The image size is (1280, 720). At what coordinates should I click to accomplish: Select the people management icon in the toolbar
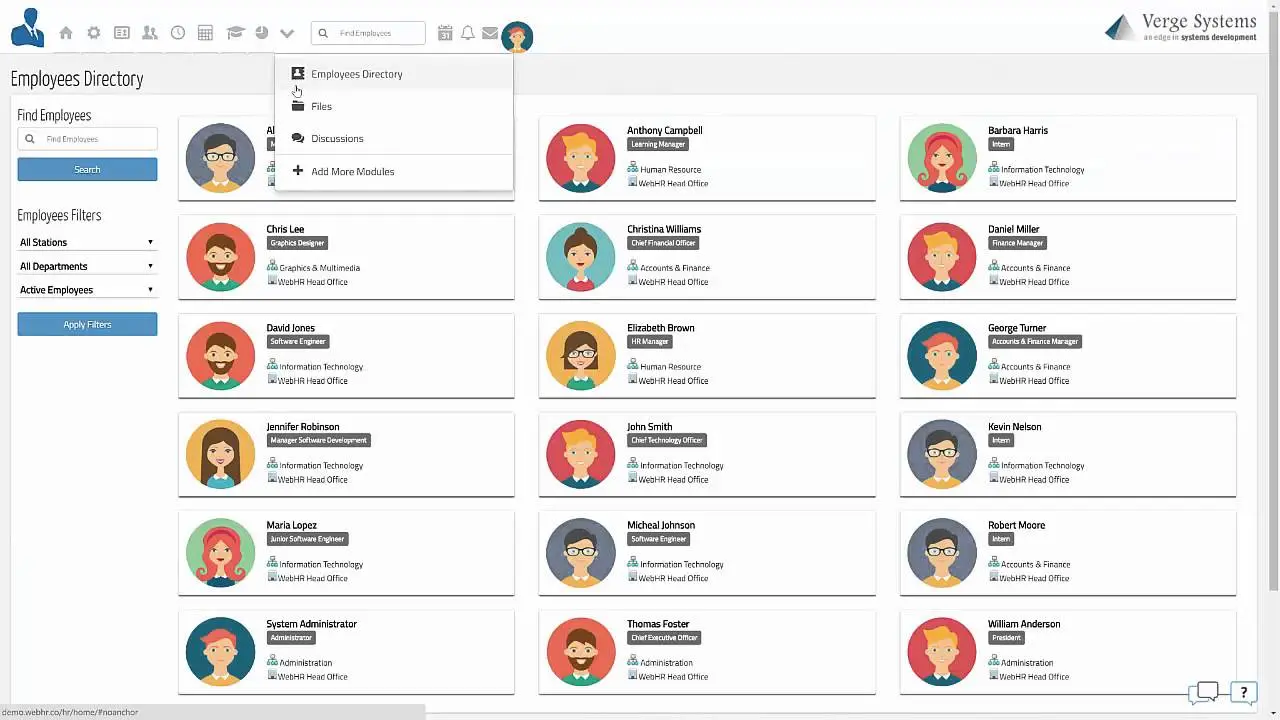point(149,32)
